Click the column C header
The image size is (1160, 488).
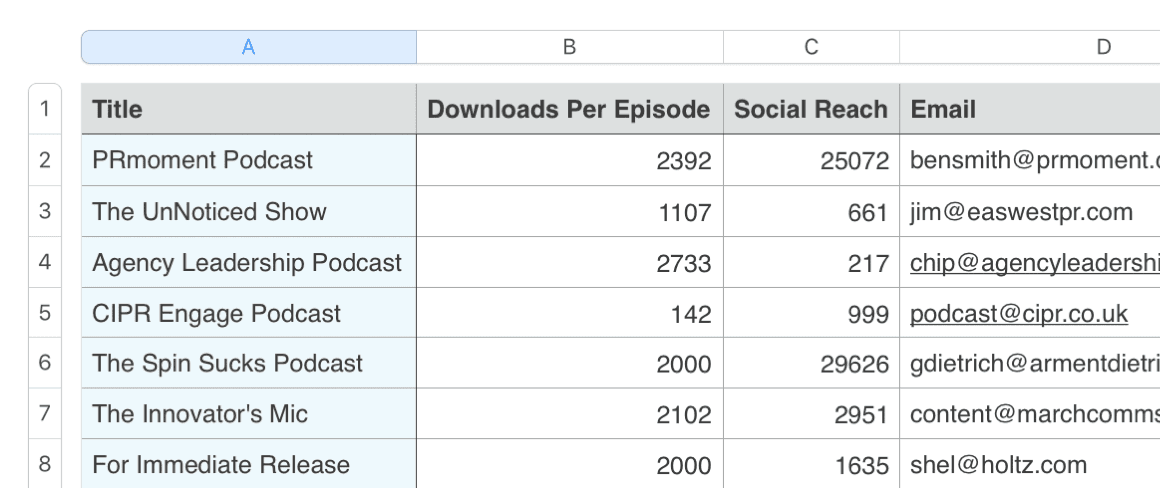click(811, 47)
